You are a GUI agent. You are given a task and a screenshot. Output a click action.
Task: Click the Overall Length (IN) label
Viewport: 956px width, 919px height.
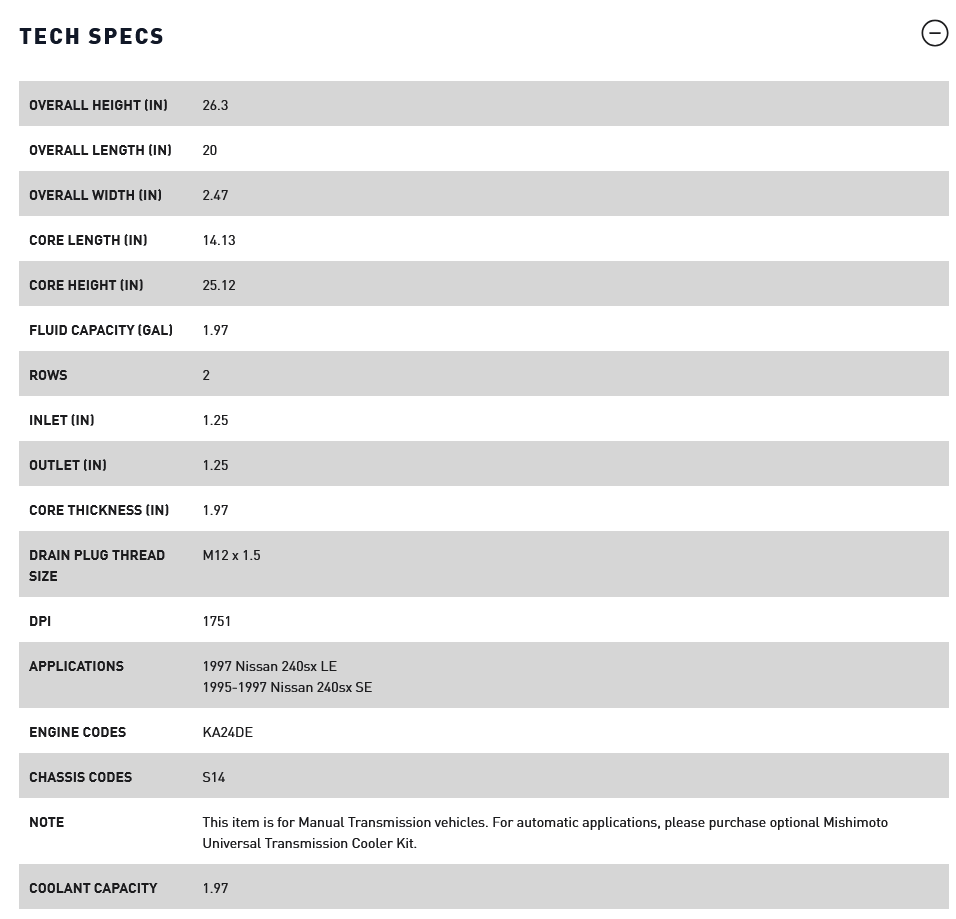coord(100,150)
